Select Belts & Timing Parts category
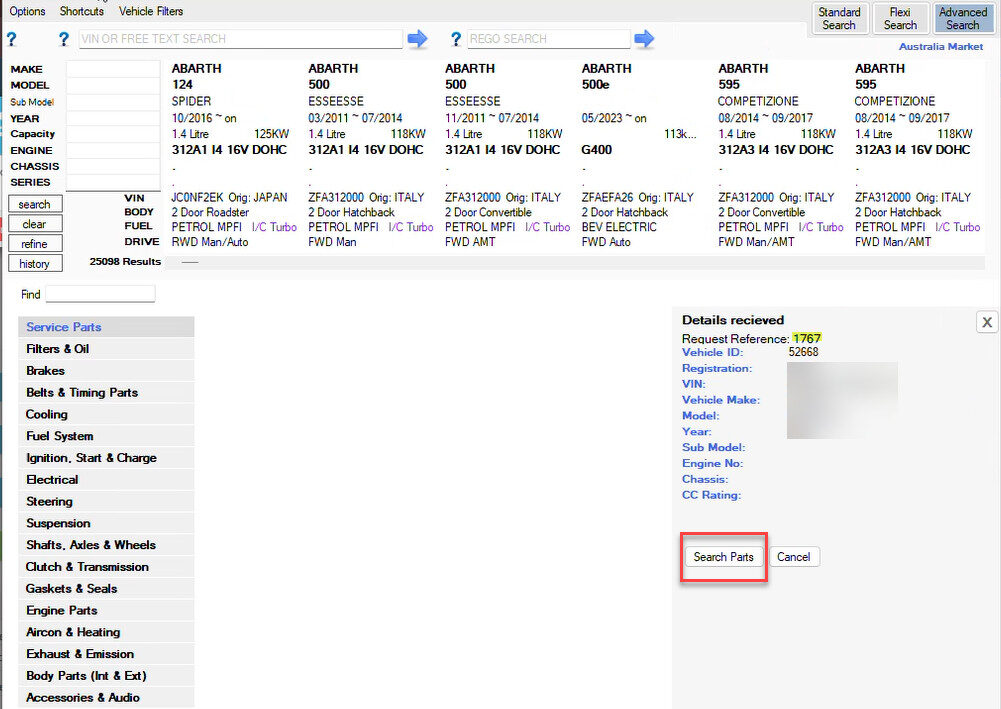Screen dimensions: 1001x709 (x=107, y=392)
